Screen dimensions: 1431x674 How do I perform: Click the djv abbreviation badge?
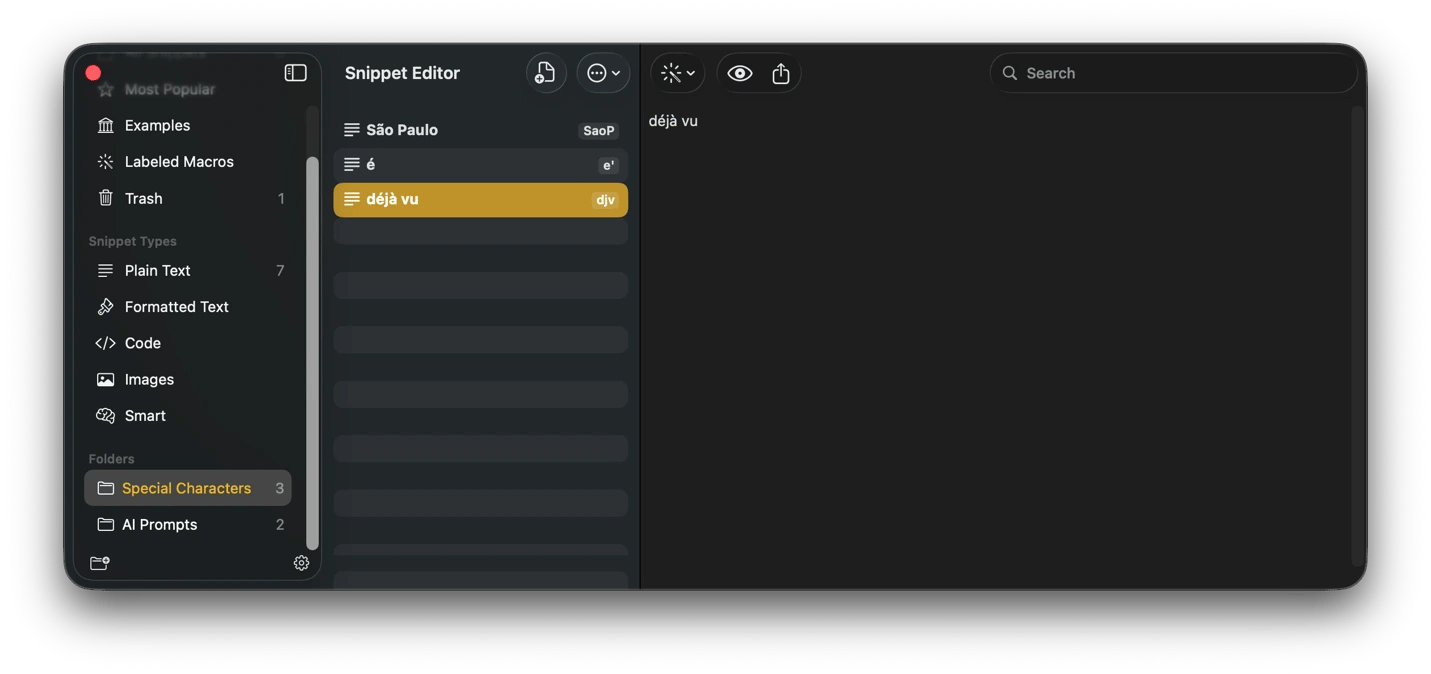[x=605, y=201]
